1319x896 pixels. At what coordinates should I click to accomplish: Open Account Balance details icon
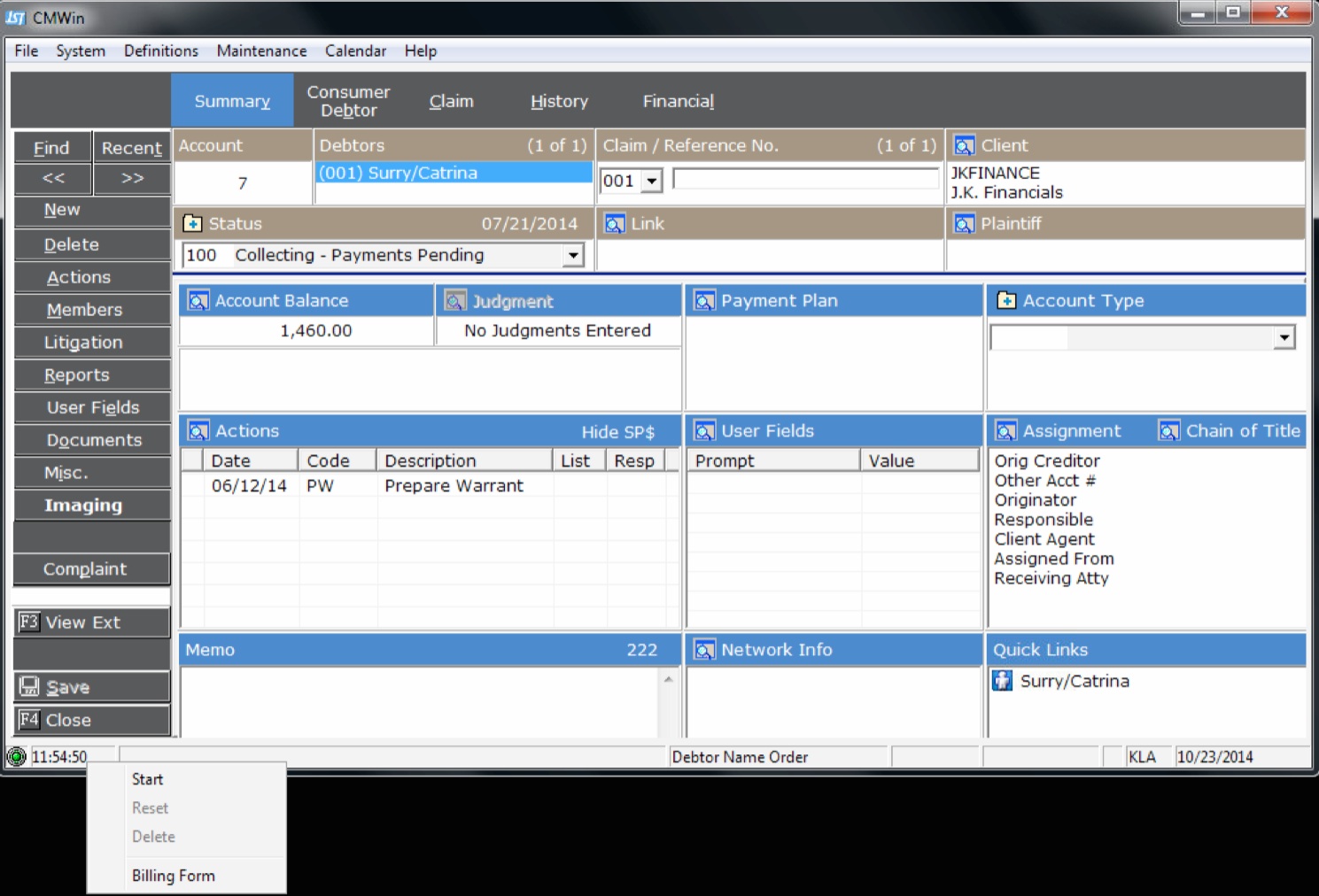[x=198, y=301]
